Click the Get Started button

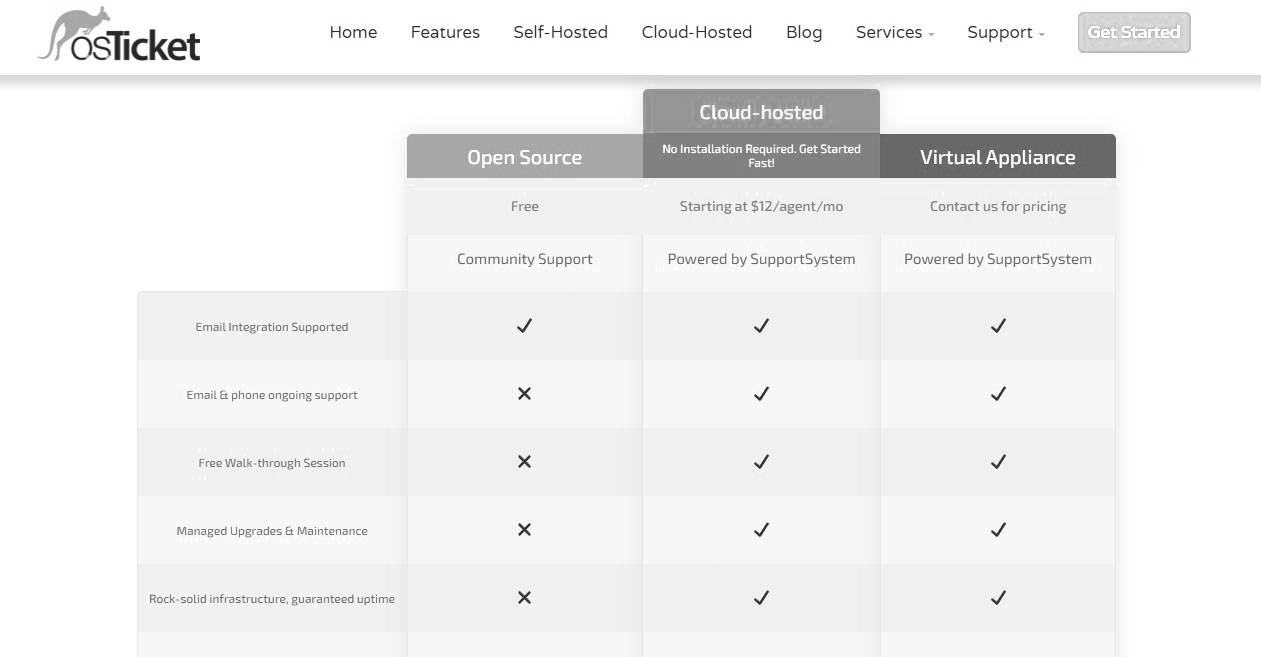(x=1134, y=32)
